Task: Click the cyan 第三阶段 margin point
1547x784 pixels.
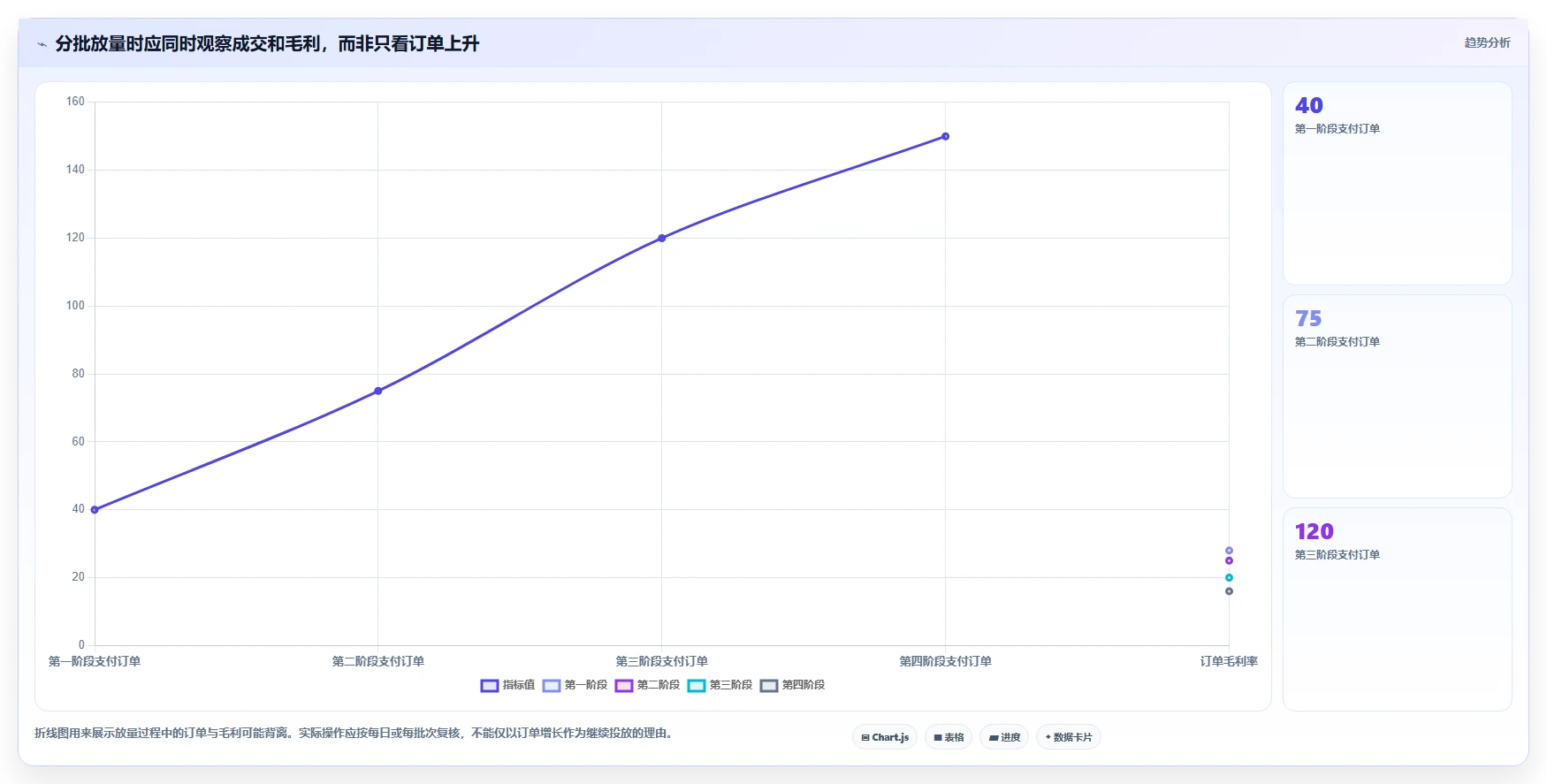Action: point(1229,577)
